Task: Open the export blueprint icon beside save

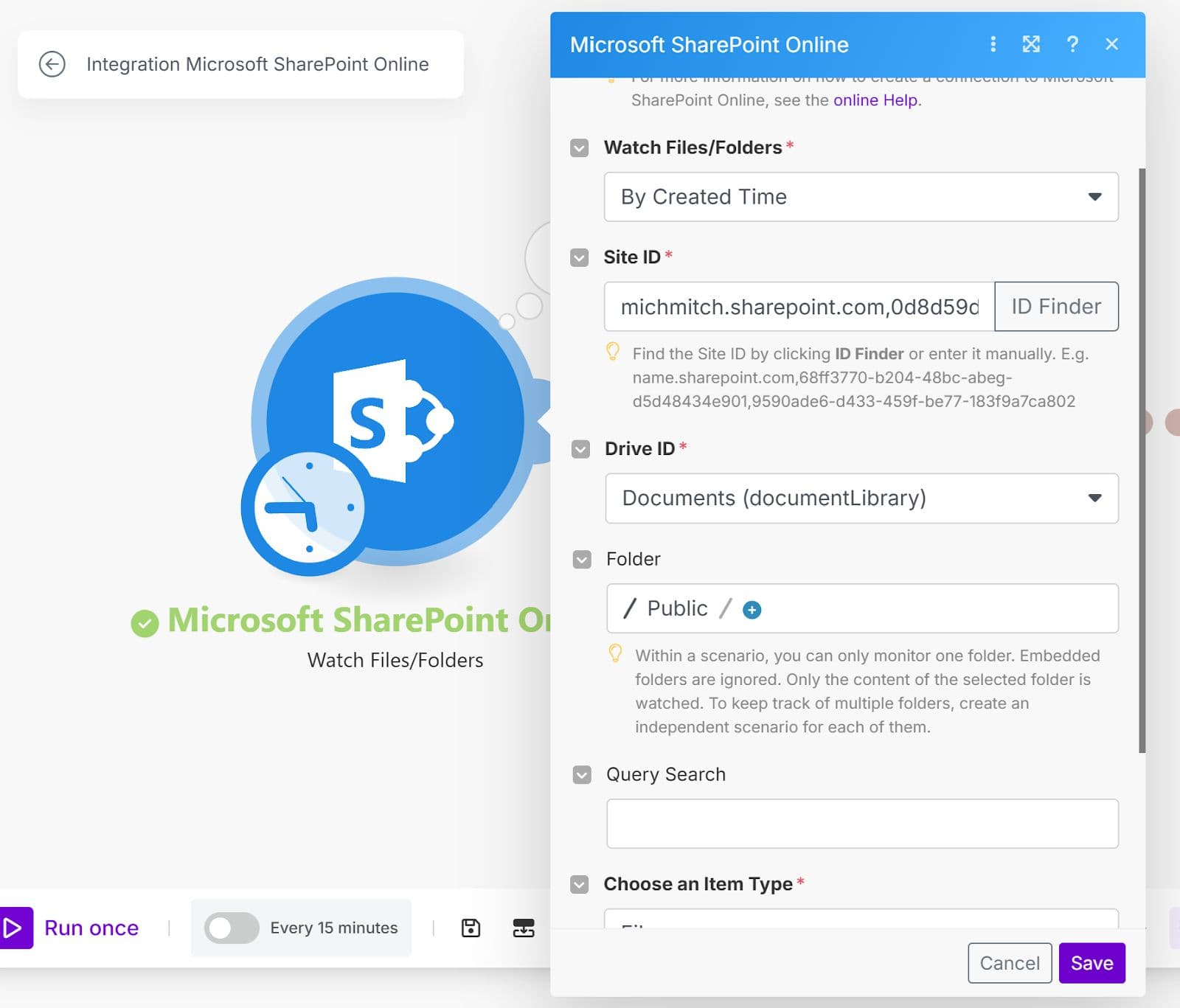Action: coord(524,928)
